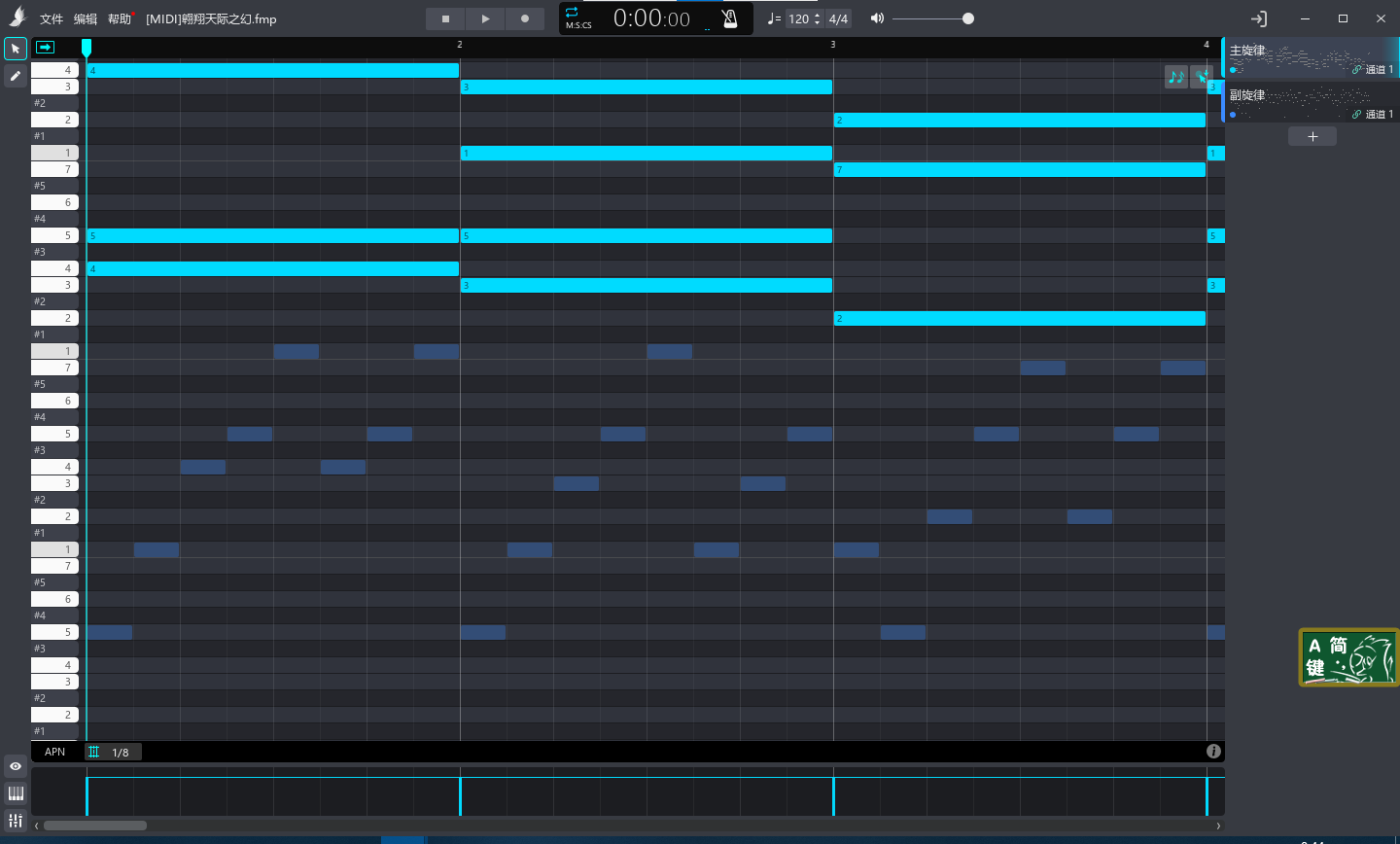Open the 简键 chalkboard tutorial widget
Image resolution: width=1400 pixels, height=844 pixels.
tap(1348, 657)
